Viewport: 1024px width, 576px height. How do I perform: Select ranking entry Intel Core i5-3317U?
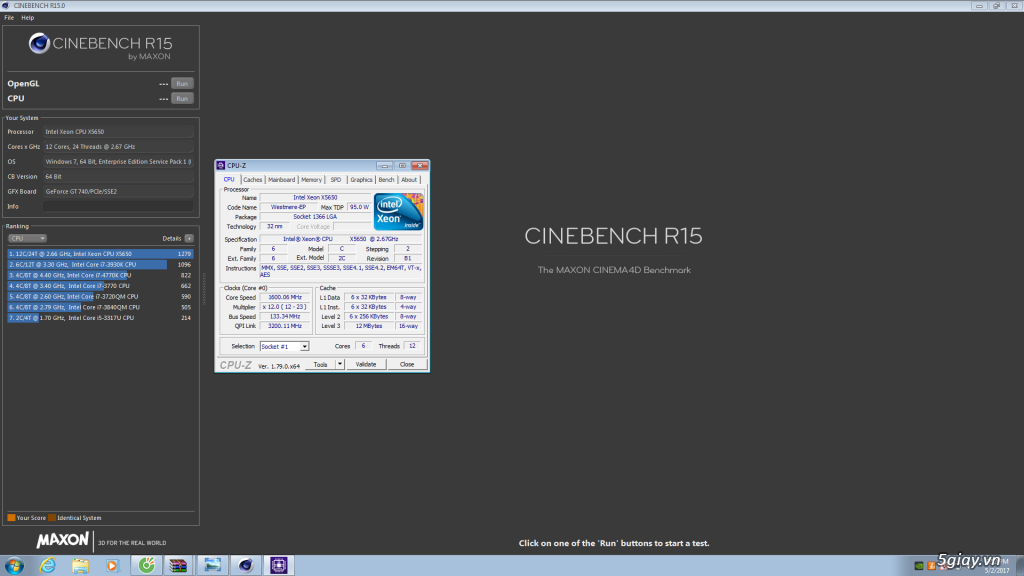pyautogui.click(x=101, y=317)
